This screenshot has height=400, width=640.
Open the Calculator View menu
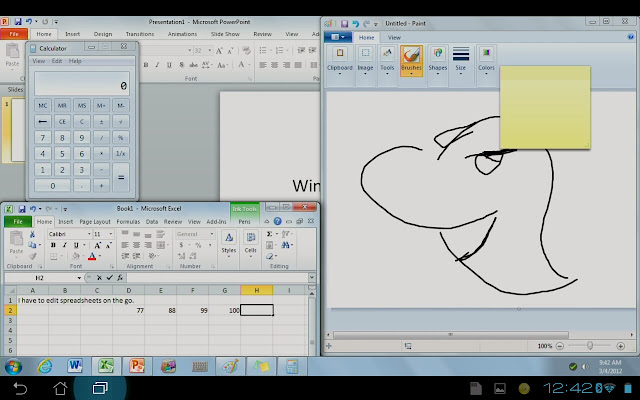click(39, 61)
